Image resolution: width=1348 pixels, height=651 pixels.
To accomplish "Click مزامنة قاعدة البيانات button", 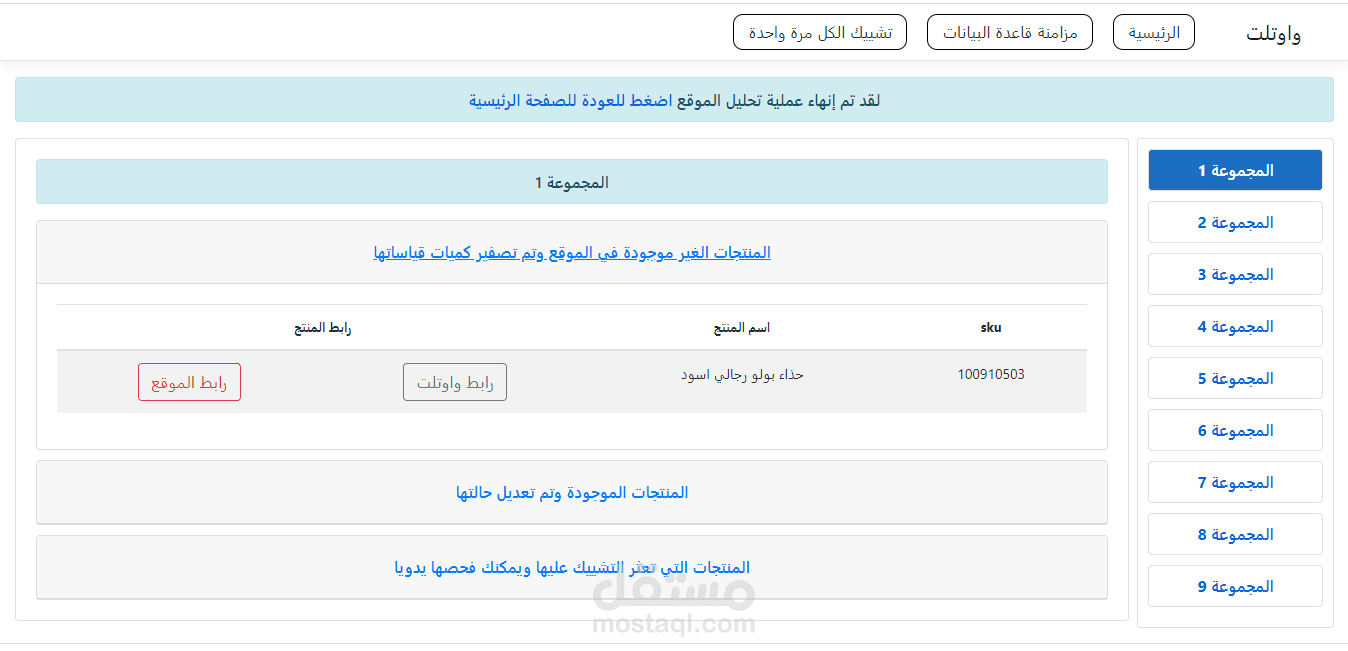I will (x=1010, y=32).
